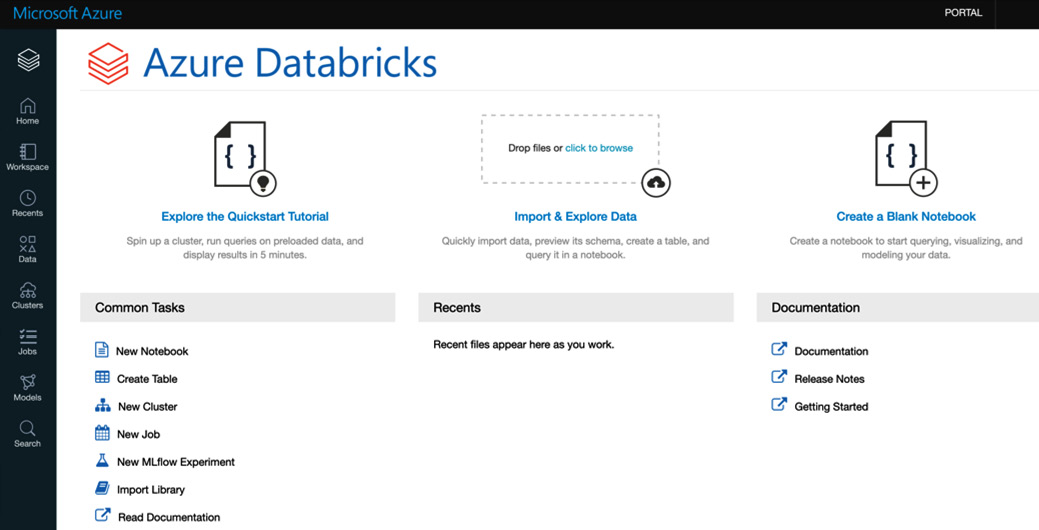Image resolution: width=1039 pixels, height=530 pixels.
Task: Select New MLflow Experiment task text
Action: click(176, 462)
